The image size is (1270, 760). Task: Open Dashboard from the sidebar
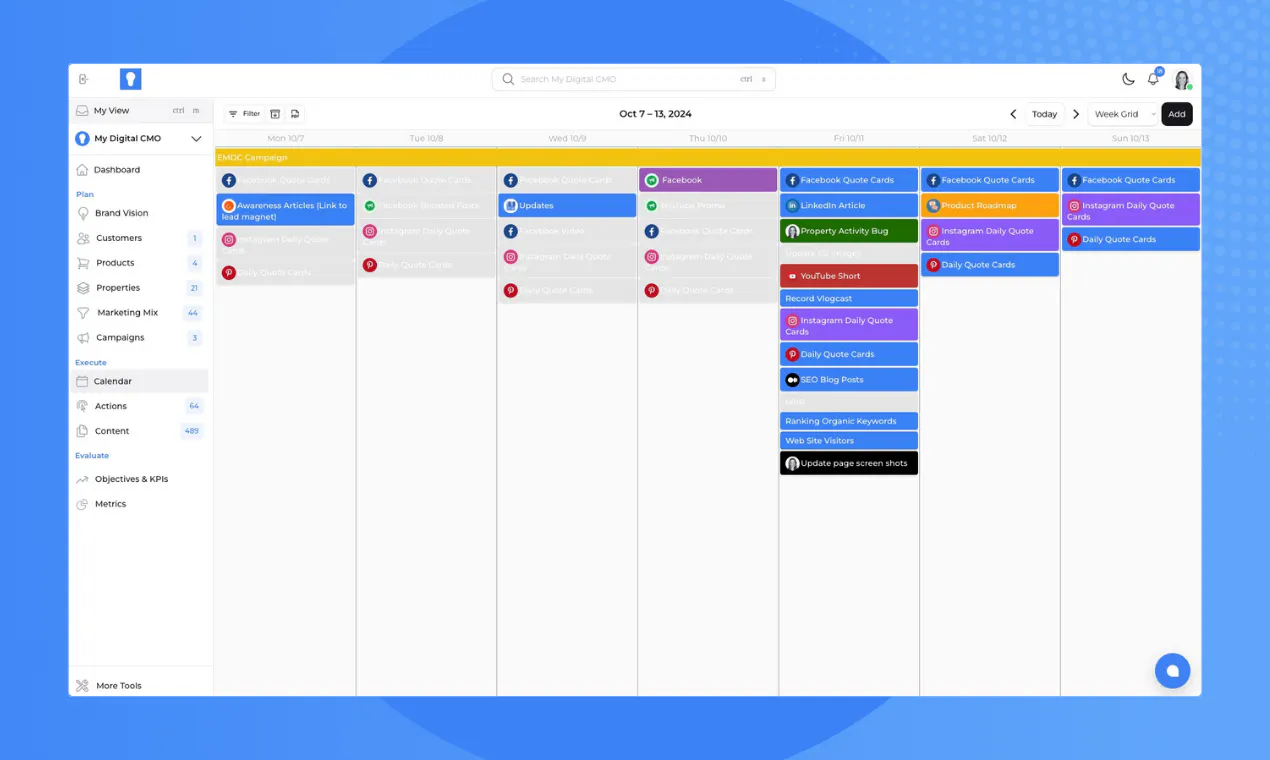click(140, 170)
